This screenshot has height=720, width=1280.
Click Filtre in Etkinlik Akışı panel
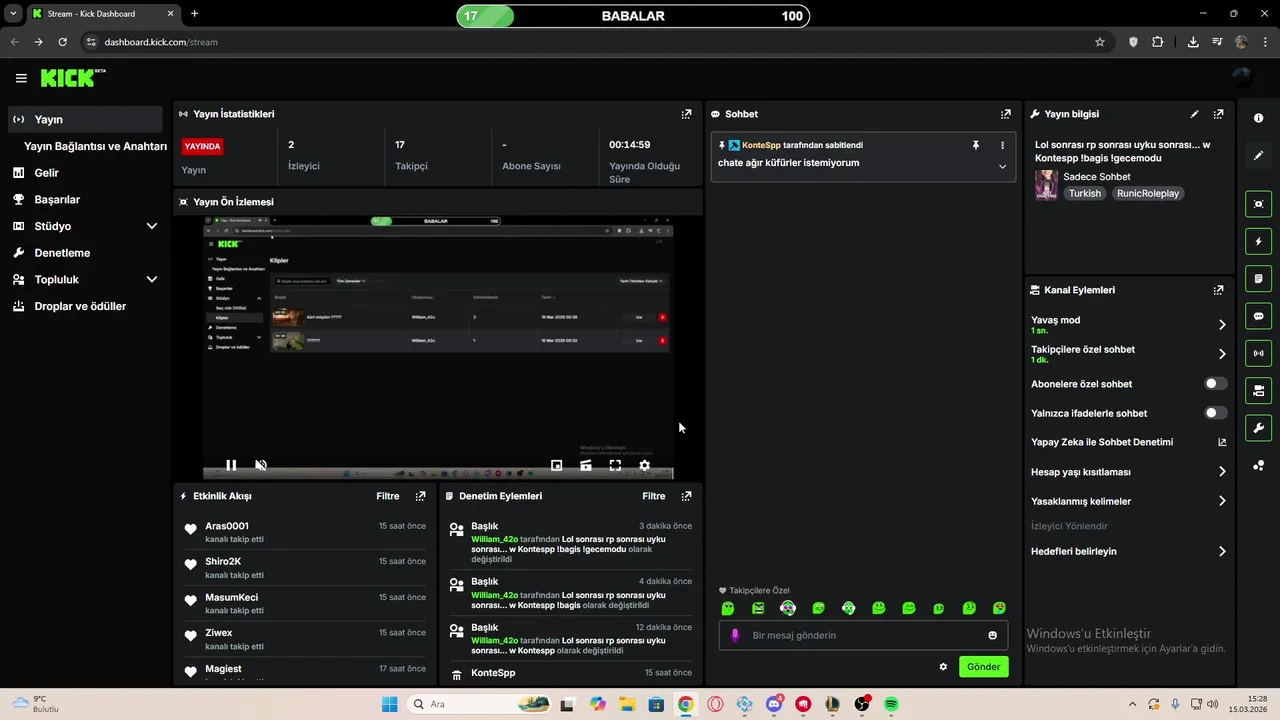[x=388, y=496]
